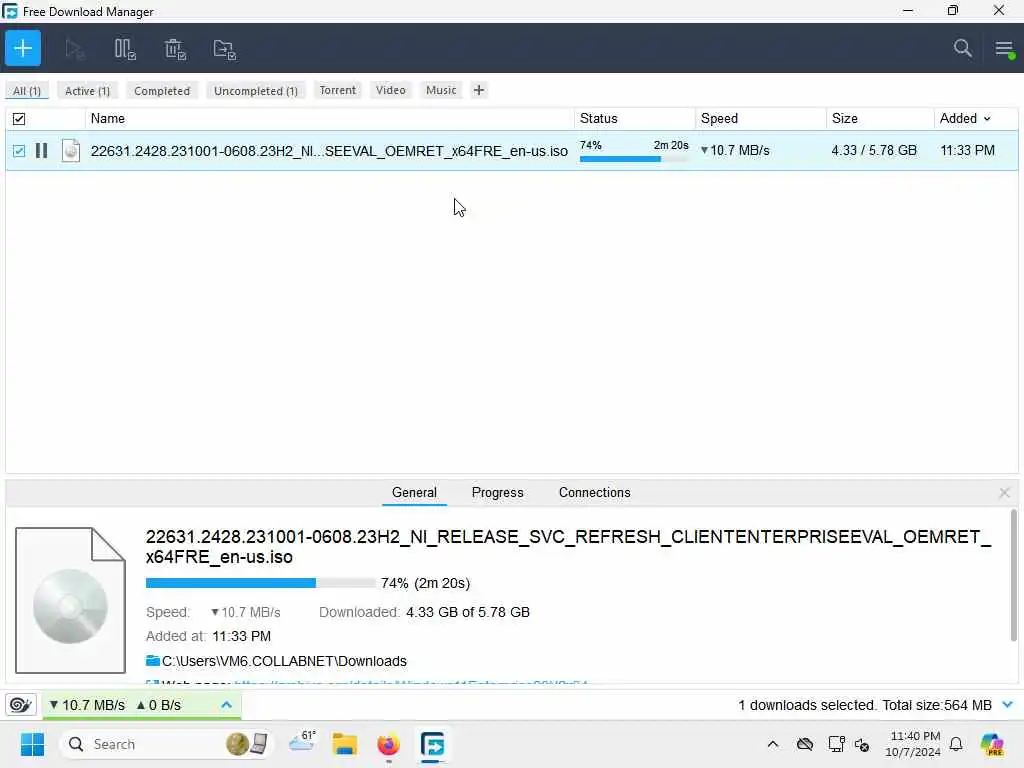The height and width of the screenshot is (768, 1024).
Task: Open C:\Users\VM6.COLLABNET\Downloads path link
Action: click(284, 661)
